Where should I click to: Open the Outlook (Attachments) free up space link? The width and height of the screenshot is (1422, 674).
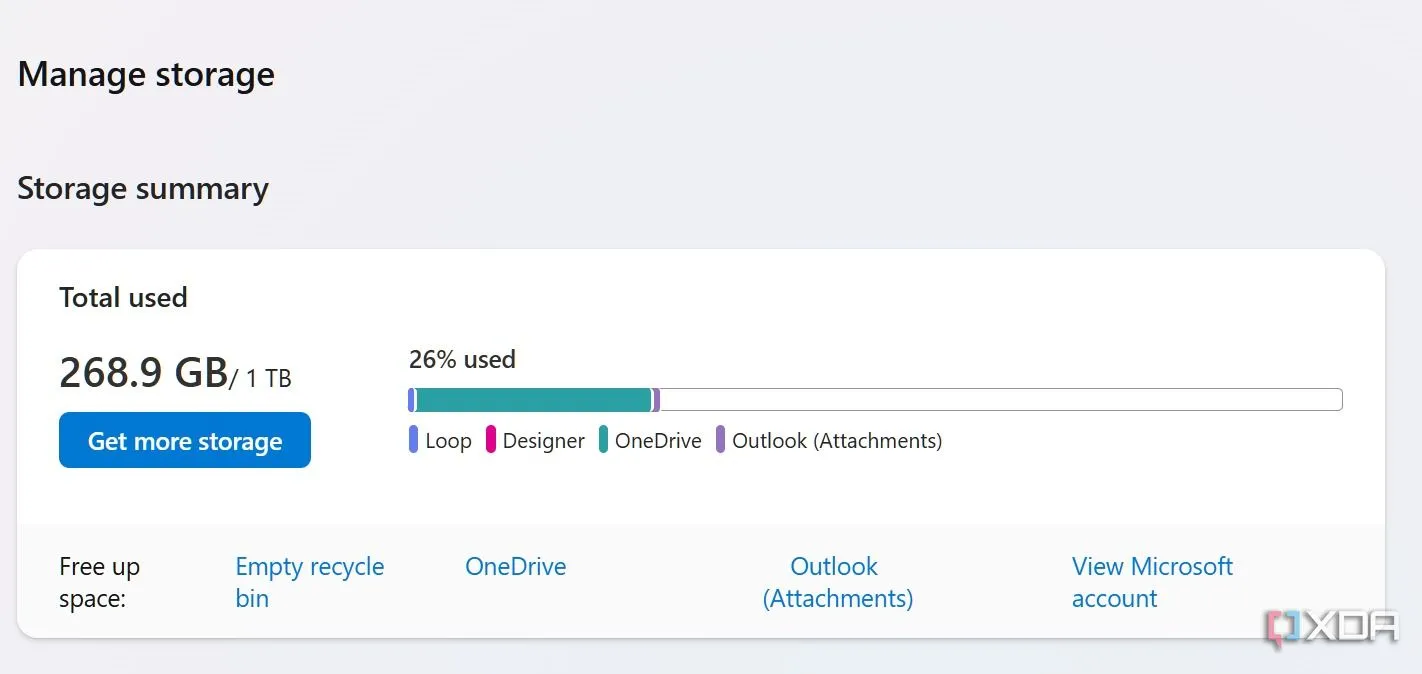click(838, 582)
